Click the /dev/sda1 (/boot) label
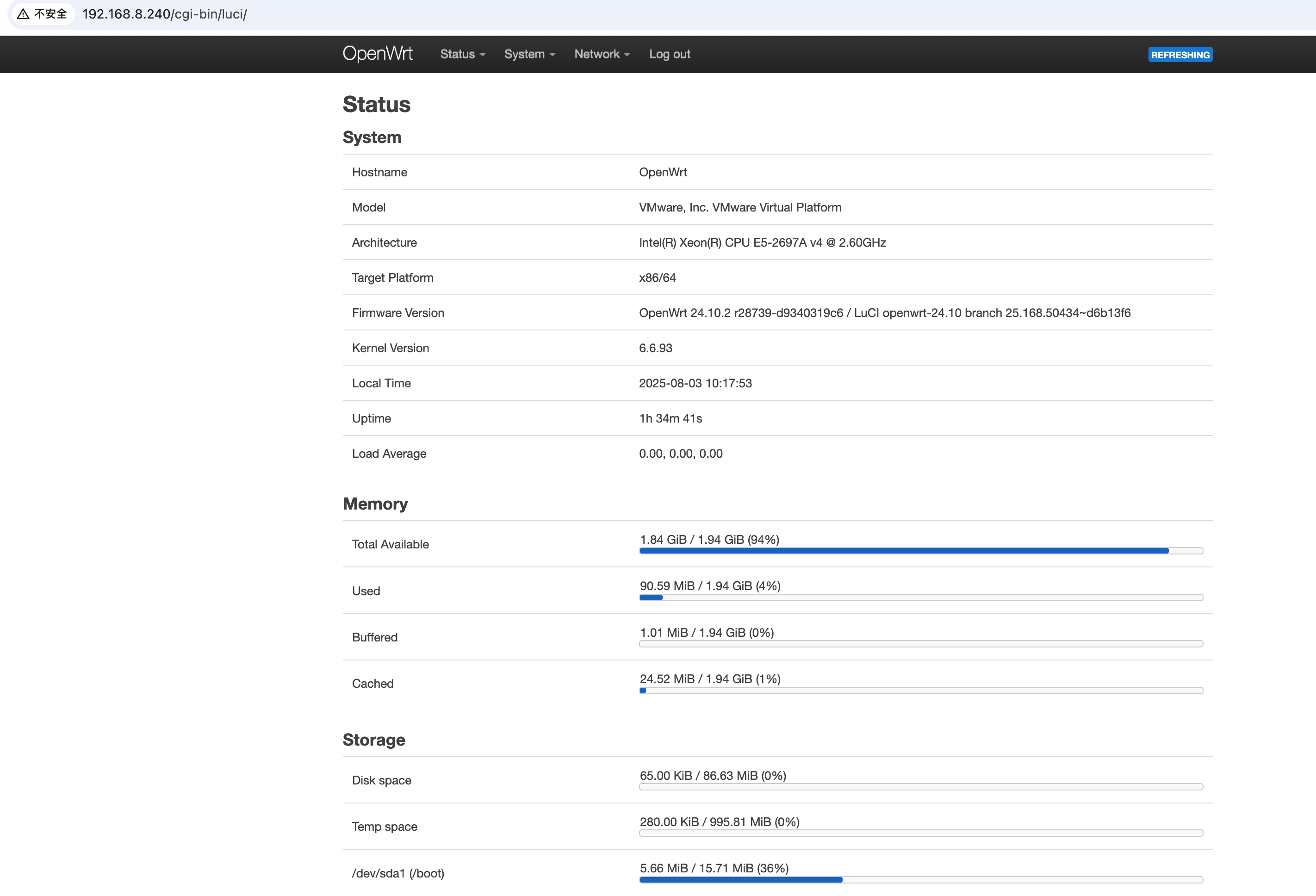Image resolution: width=1316 pixels, height=896 pixels. point(398,873)
